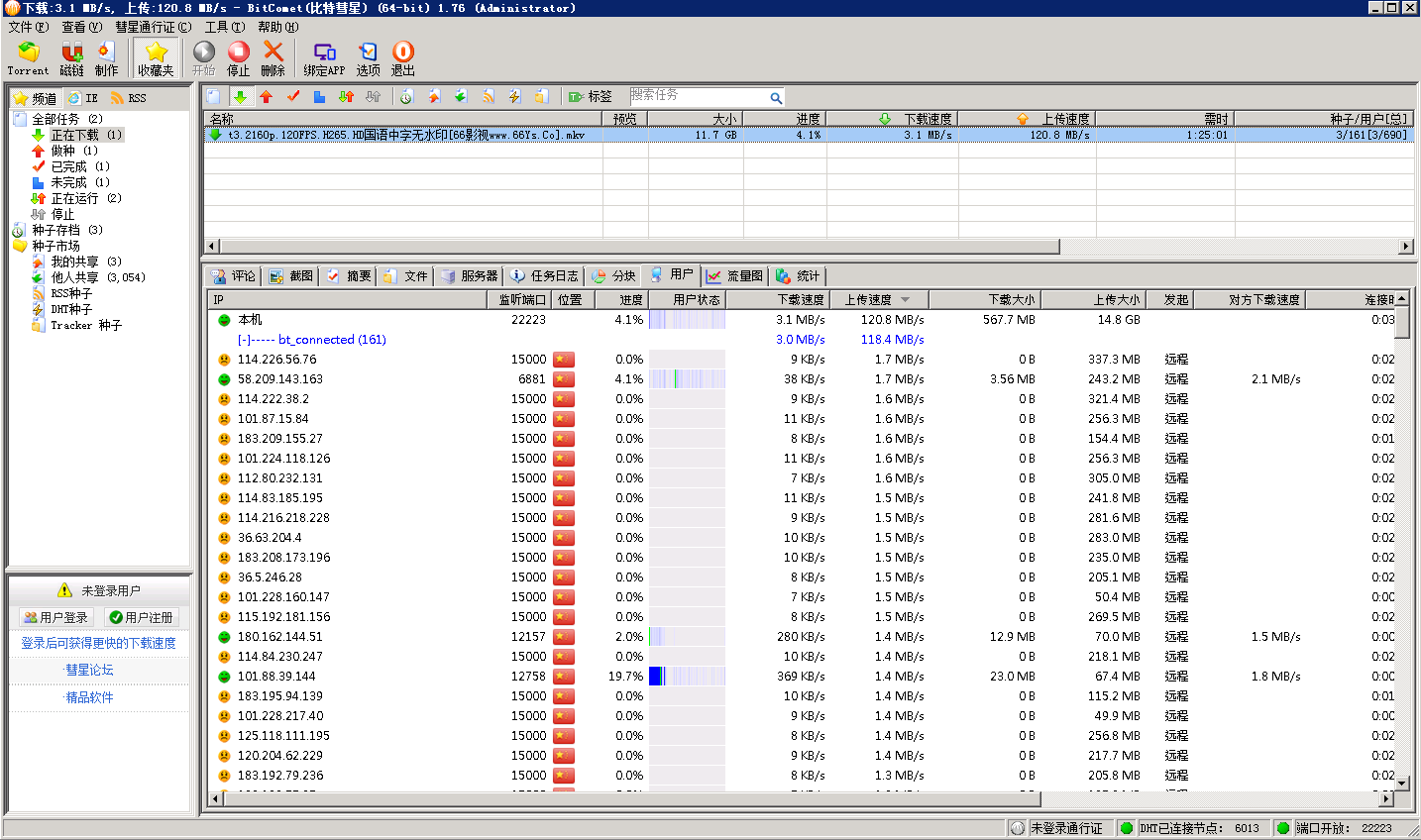Select the t3.2160p.120FPS task row
Screen dimensions: 1421x840
pos(808,135)
